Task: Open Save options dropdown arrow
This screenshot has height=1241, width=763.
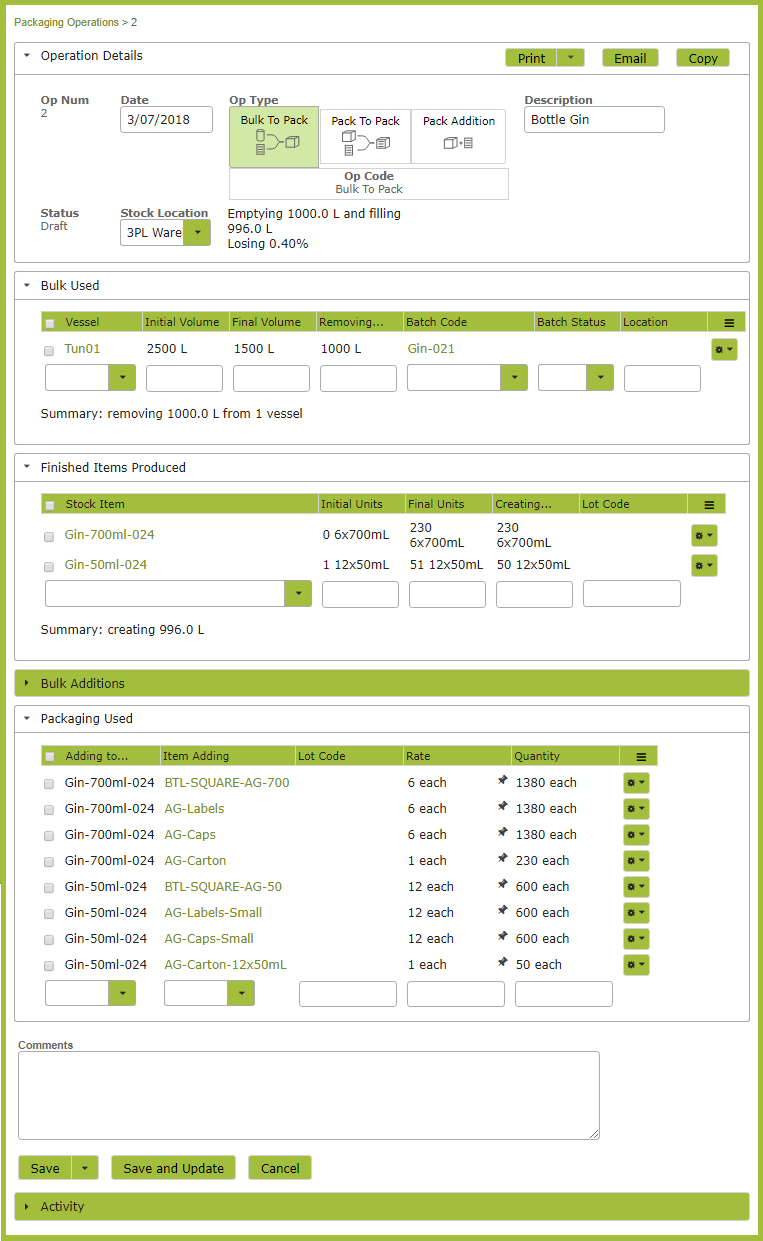Action: pos(86,1168)
